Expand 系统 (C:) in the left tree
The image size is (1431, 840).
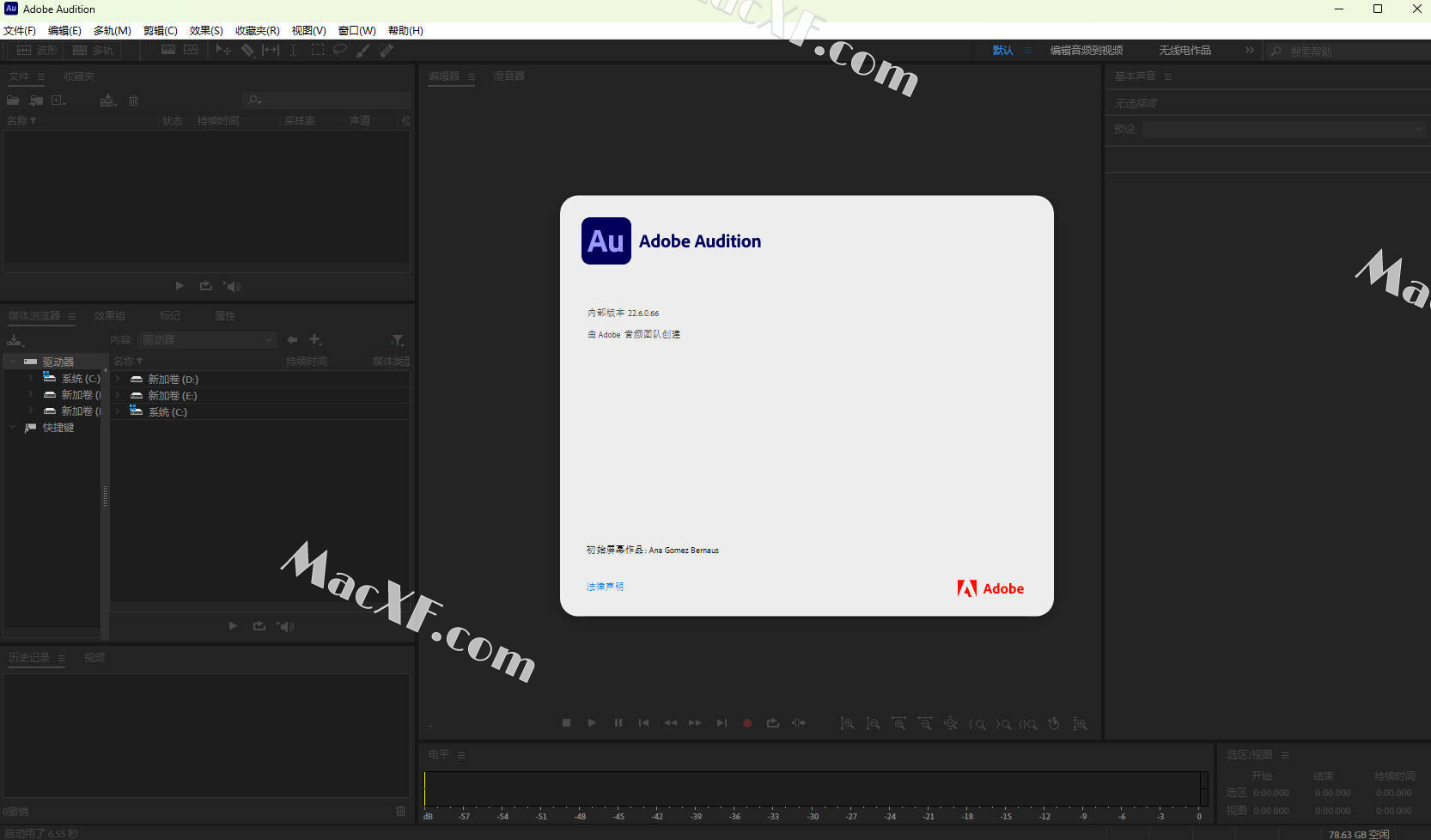(x=30, y=378)
